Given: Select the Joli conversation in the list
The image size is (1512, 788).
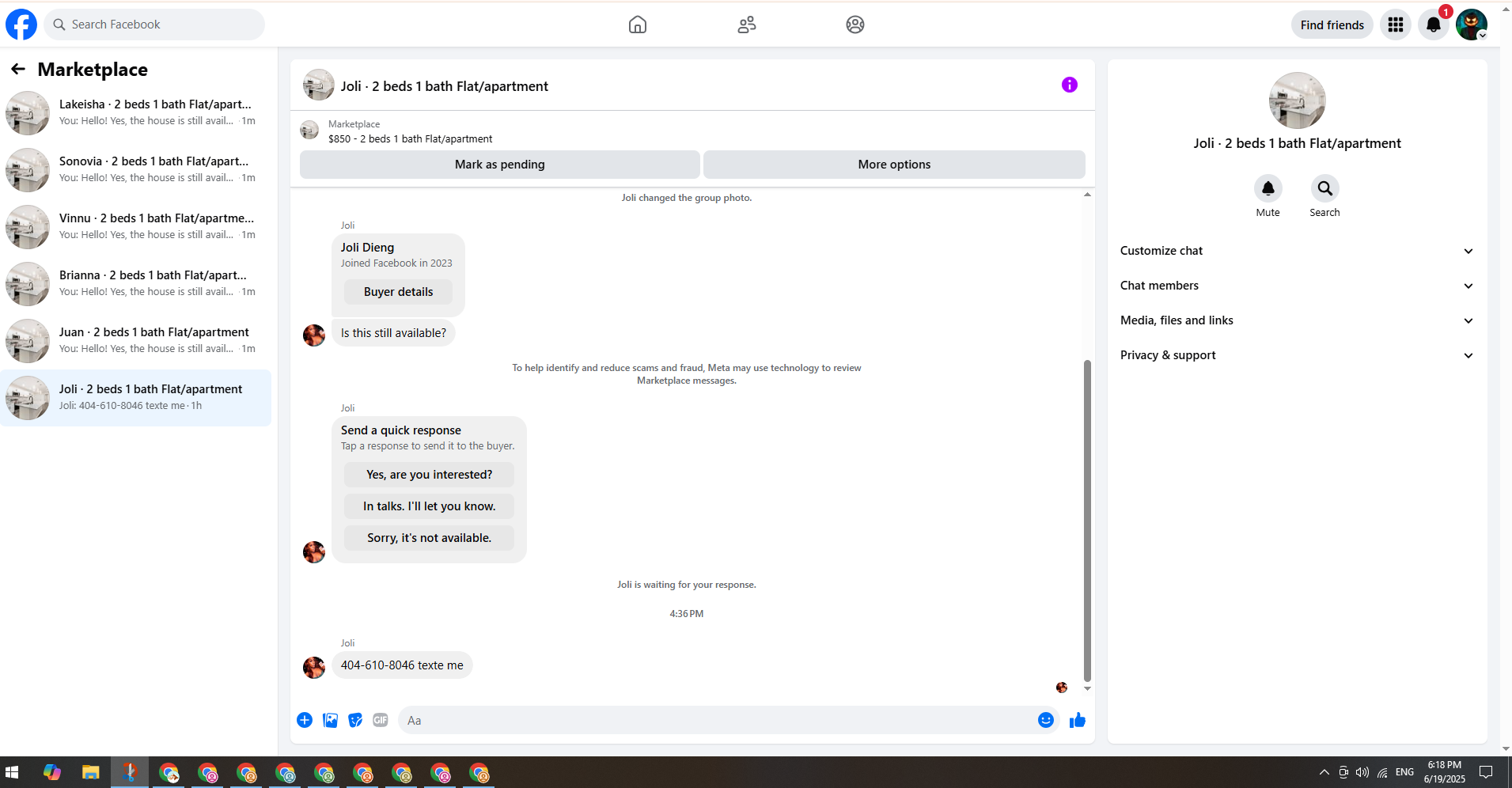Looking at the screenshot, I should pyautogui.click(x=135, y=398).
